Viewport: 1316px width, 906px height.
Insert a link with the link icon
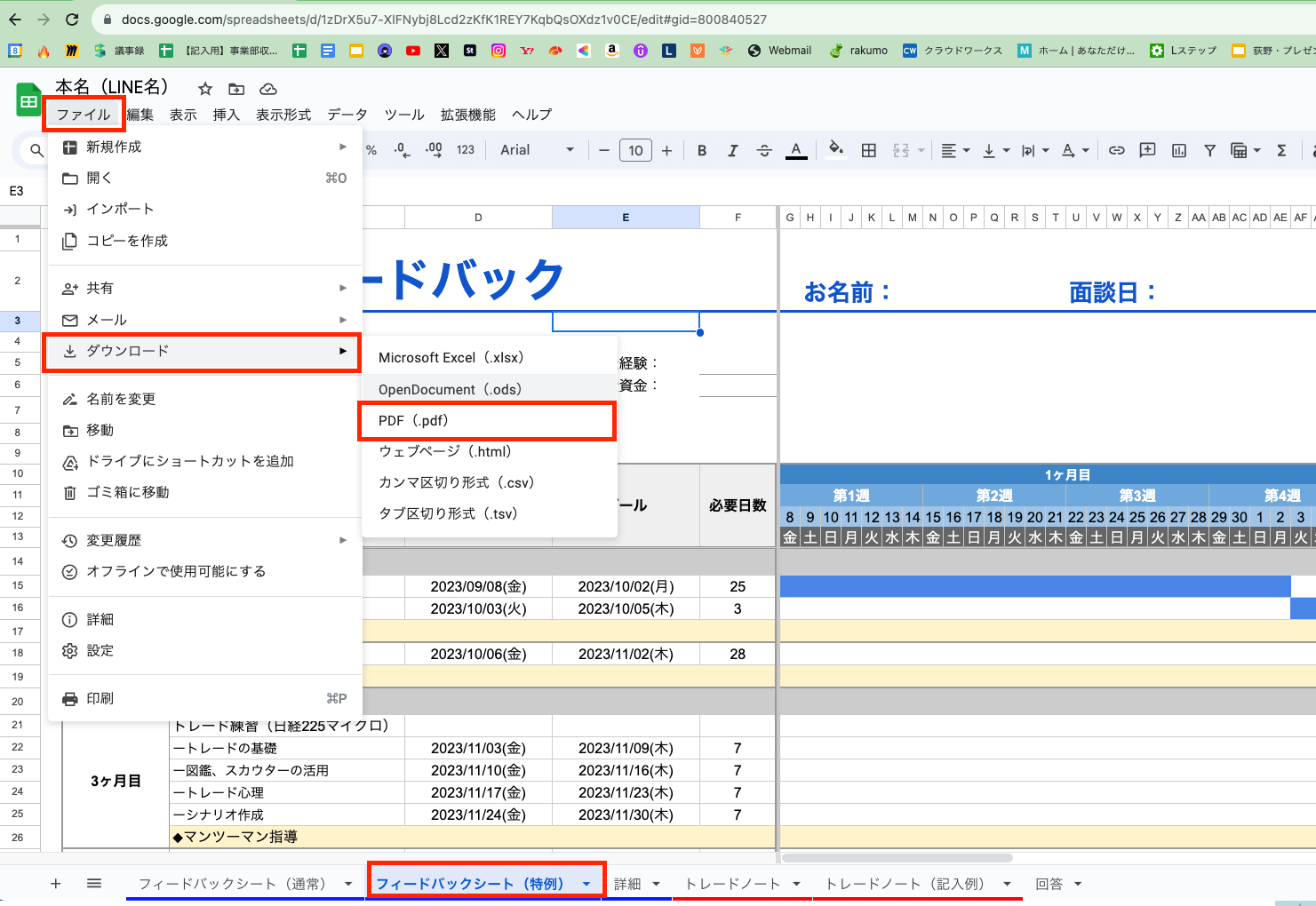pos(1116,150)
